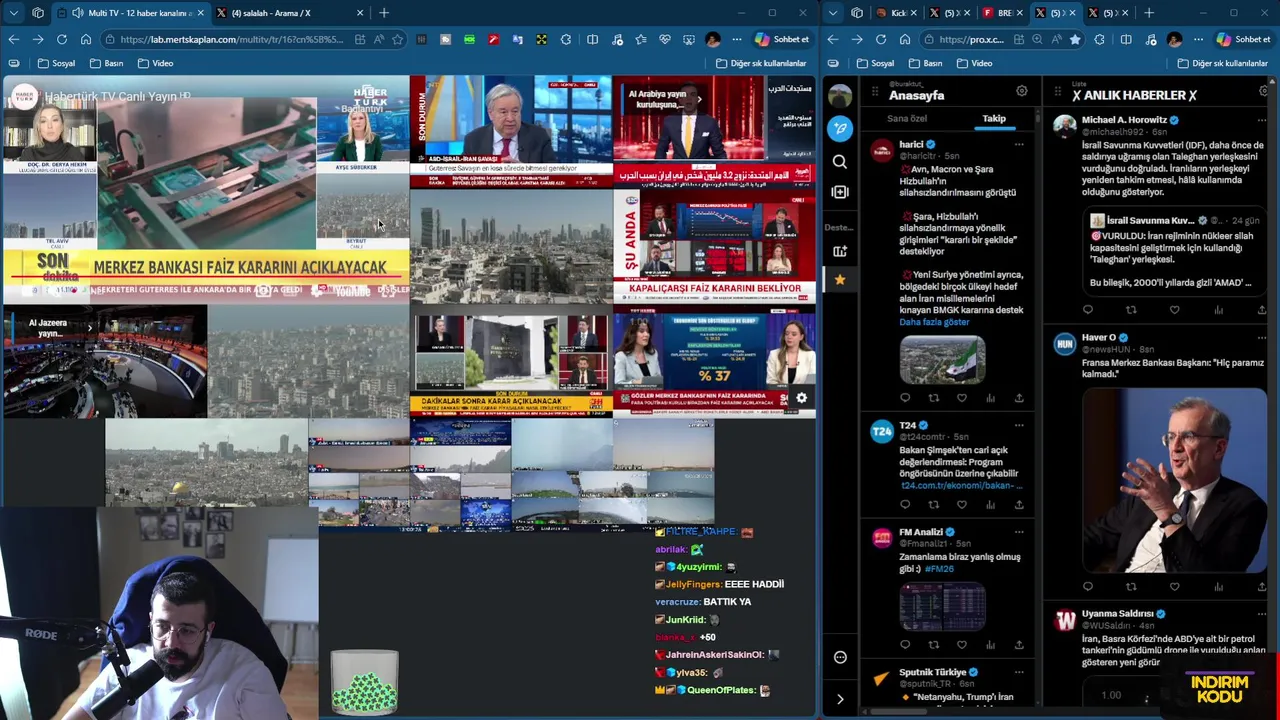Open profile avatar in right browser toolbar
The width and height of the screenshot is (1280, 720).
click(x=1174, y=39)
